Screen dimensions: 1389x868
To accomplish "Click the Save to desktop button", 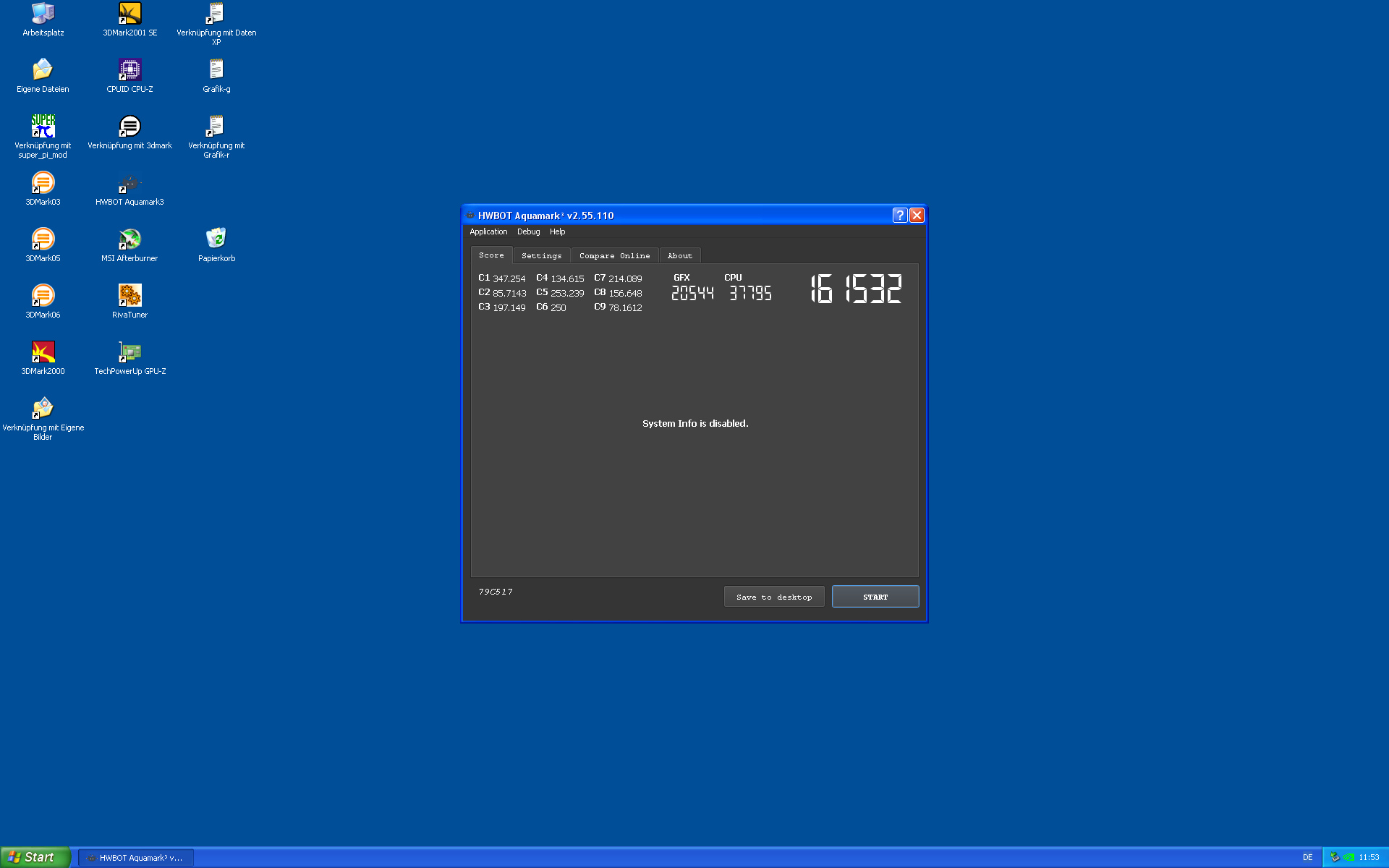I will click(774, 597).
